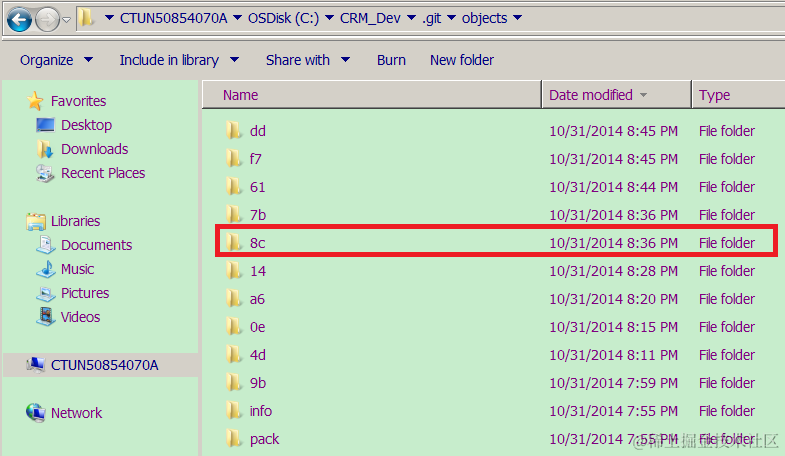Click the Forward navigation arrow
This screenshot has height=456, width=785.
pos(48,20)
